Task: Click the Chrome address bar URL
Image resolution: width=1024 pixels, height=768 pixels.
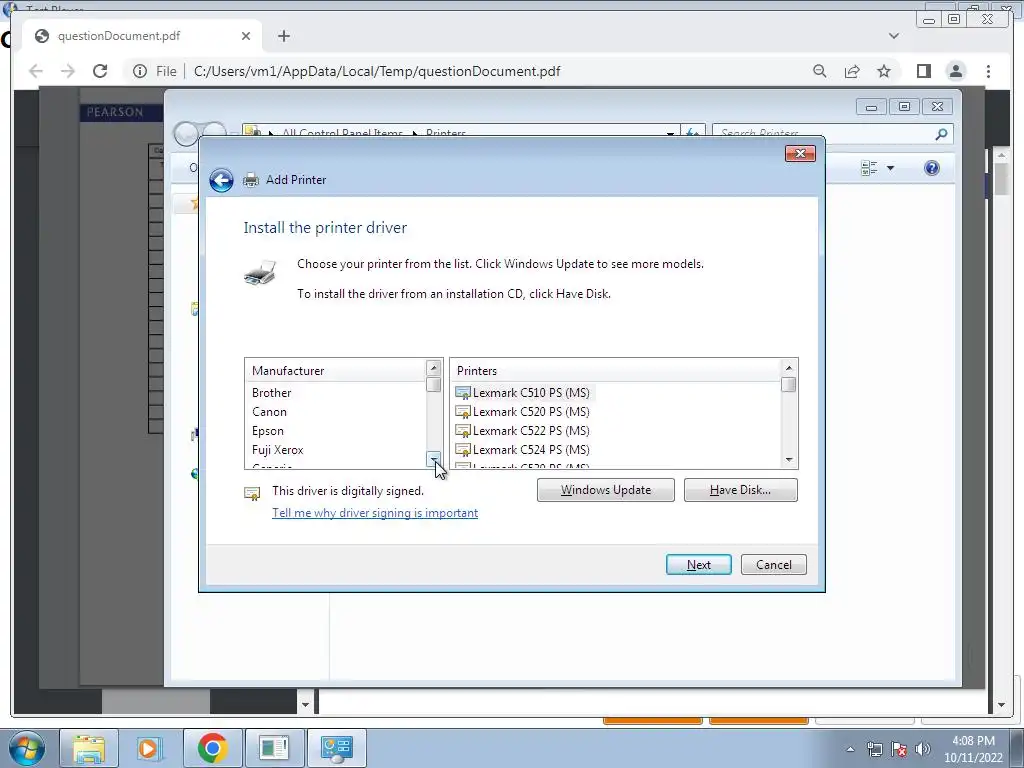Action: pyautogui.click(x=377, y=71)
